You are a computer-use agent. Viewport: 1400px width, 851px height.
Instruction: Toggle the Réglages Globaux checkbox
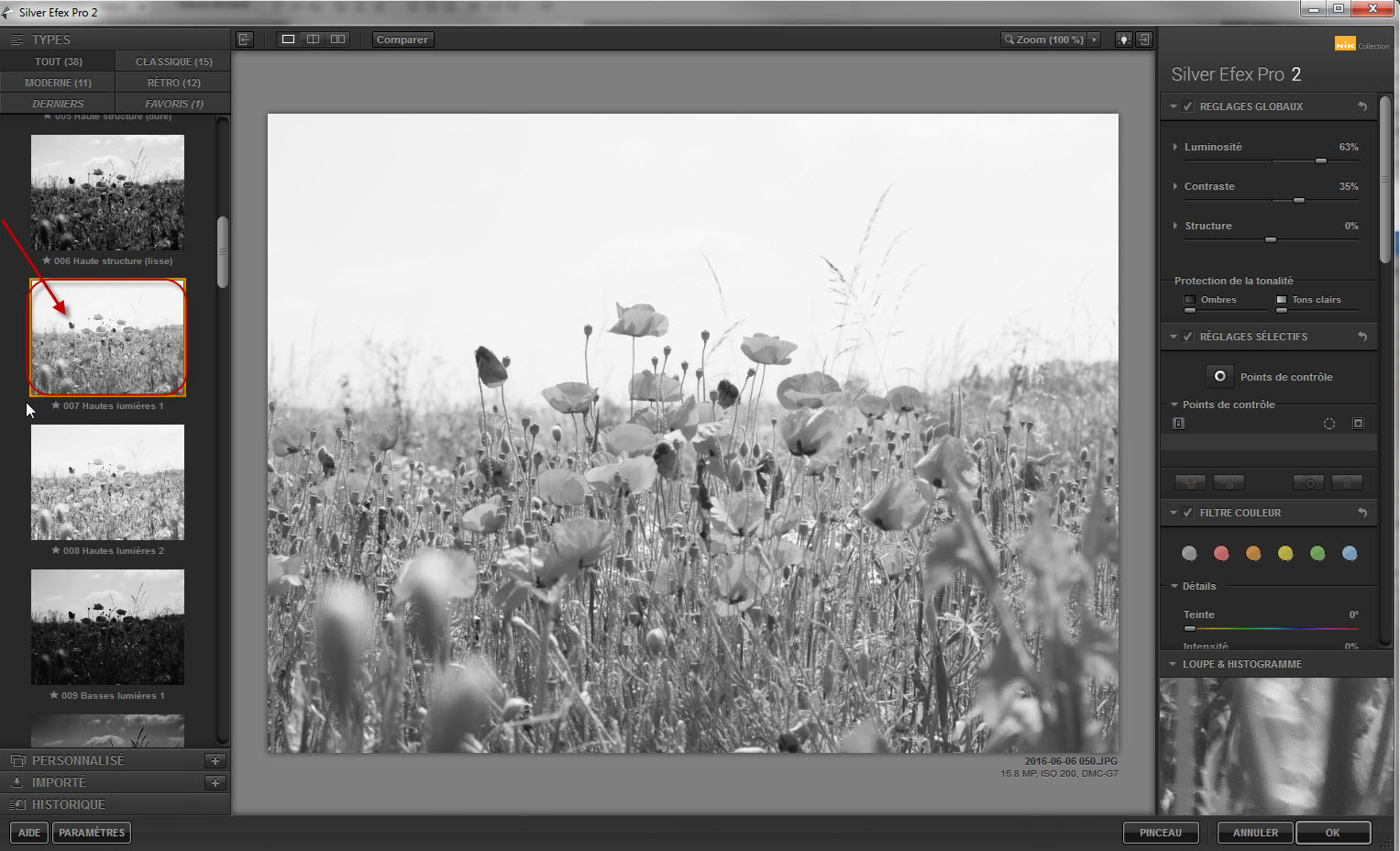click(x=1188, y=106)
